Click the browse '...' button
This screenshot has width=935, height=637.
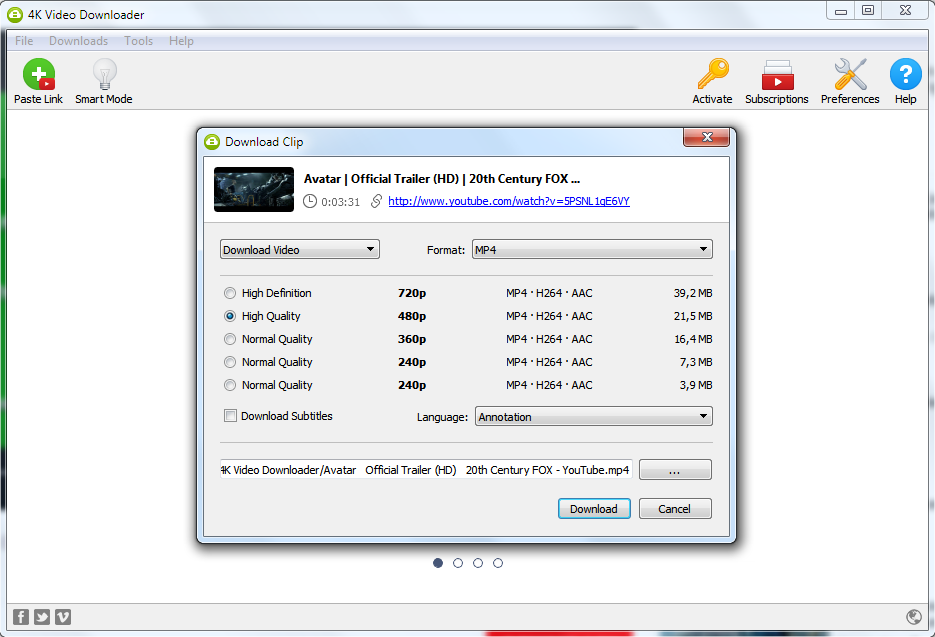(675, 470)
